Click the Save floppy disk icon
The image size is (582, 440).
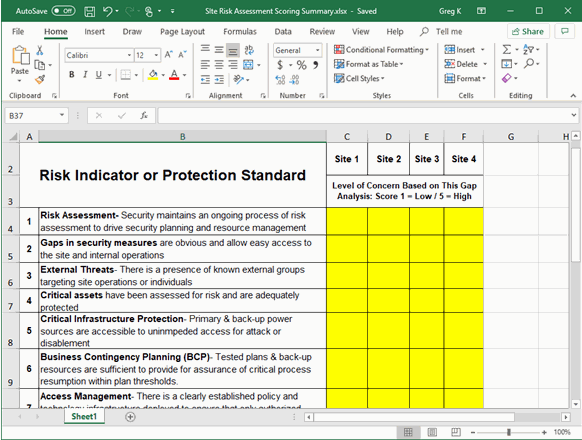[x=89, y=12]
